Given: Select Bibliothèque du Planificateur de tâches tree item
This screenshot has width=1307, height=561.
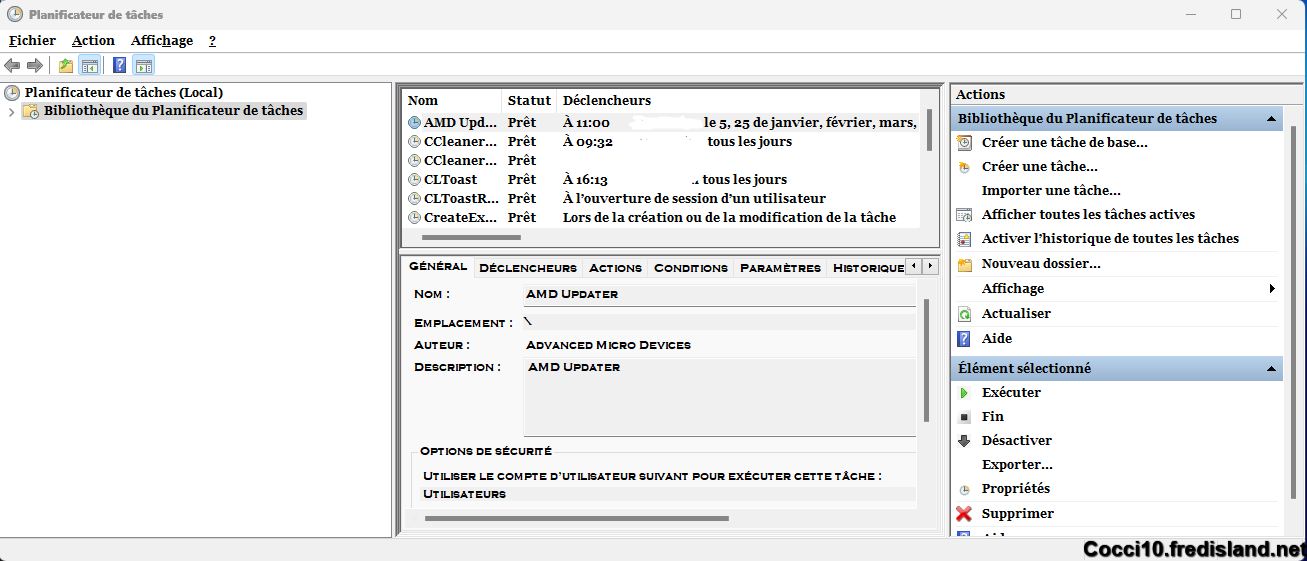Looking at the screenshot, I should click(x=173, y=111).
